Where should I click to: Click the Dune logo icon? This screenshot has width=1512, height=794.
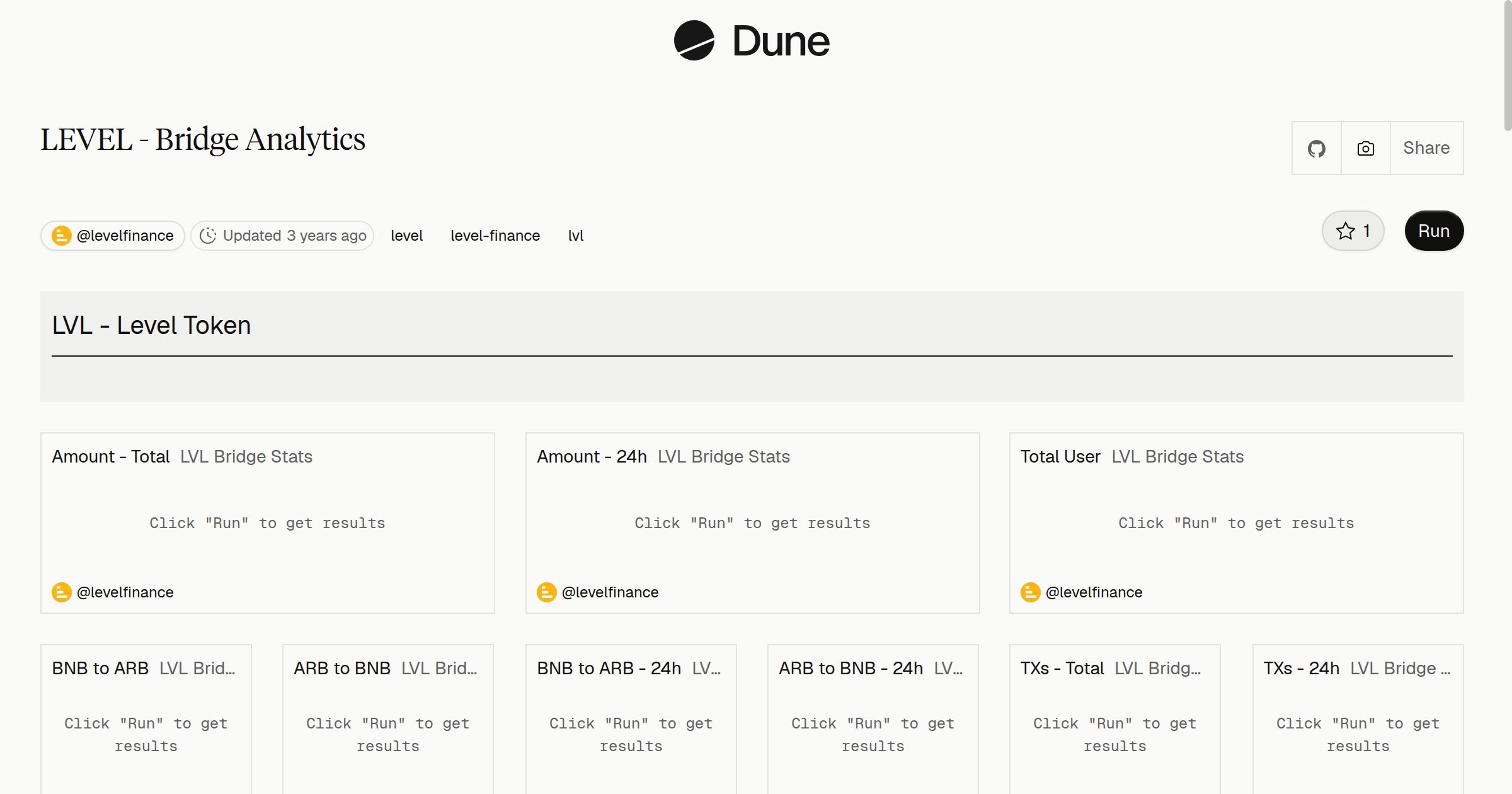click(694, 40)
